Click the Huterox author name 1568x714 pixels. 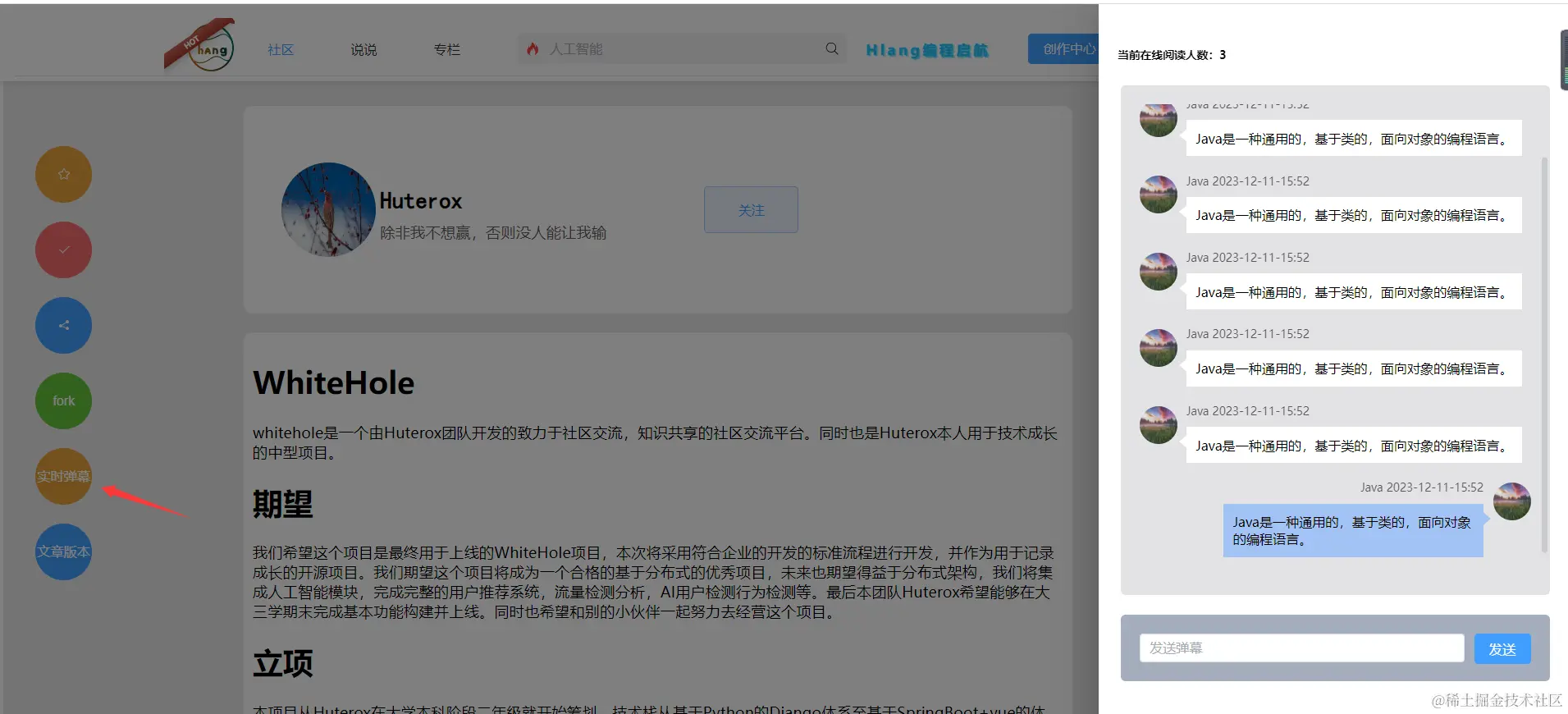pyautogui.click(x=420, y=201)
